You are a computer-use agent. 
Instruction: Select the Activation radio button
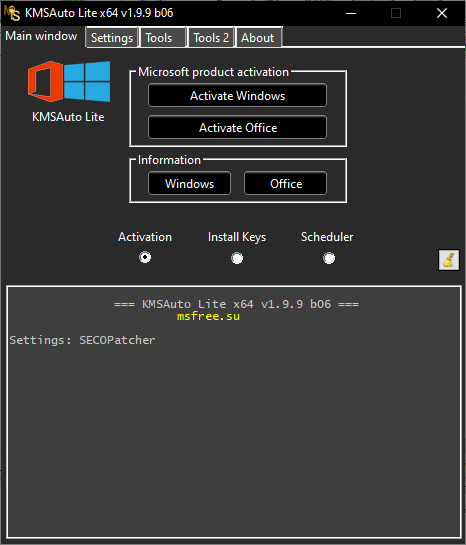point(145,258)
